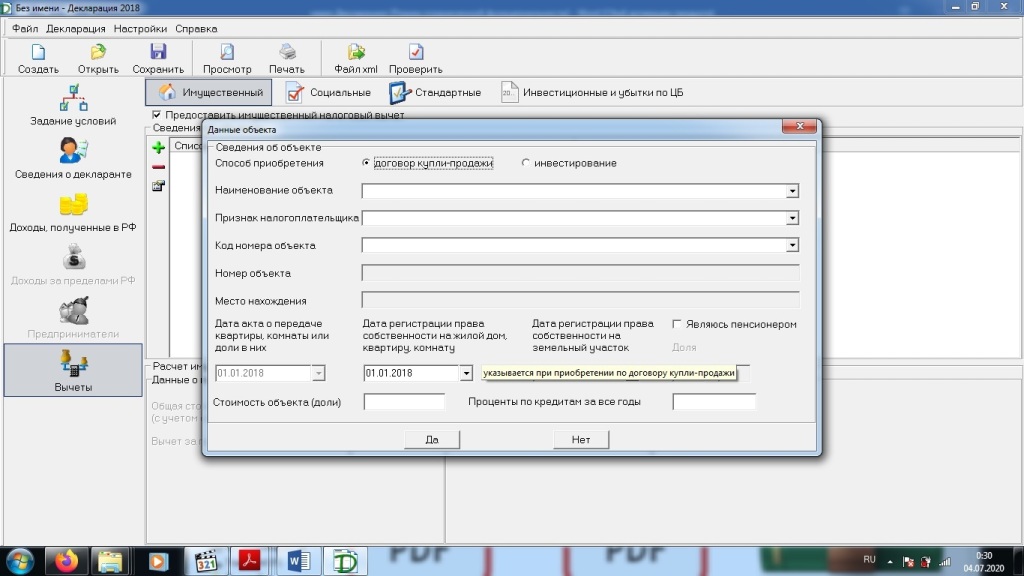The height and width of the screenshot is (576, 1024).
Task: Expand the Код номера объекта dropdown
Action: (x=791, y=245)
